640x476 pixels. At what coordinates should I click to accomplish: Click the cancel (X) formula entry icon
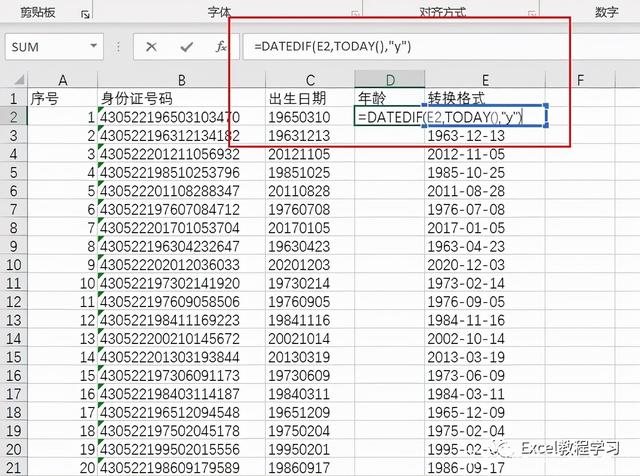click(x=151, y=47)
